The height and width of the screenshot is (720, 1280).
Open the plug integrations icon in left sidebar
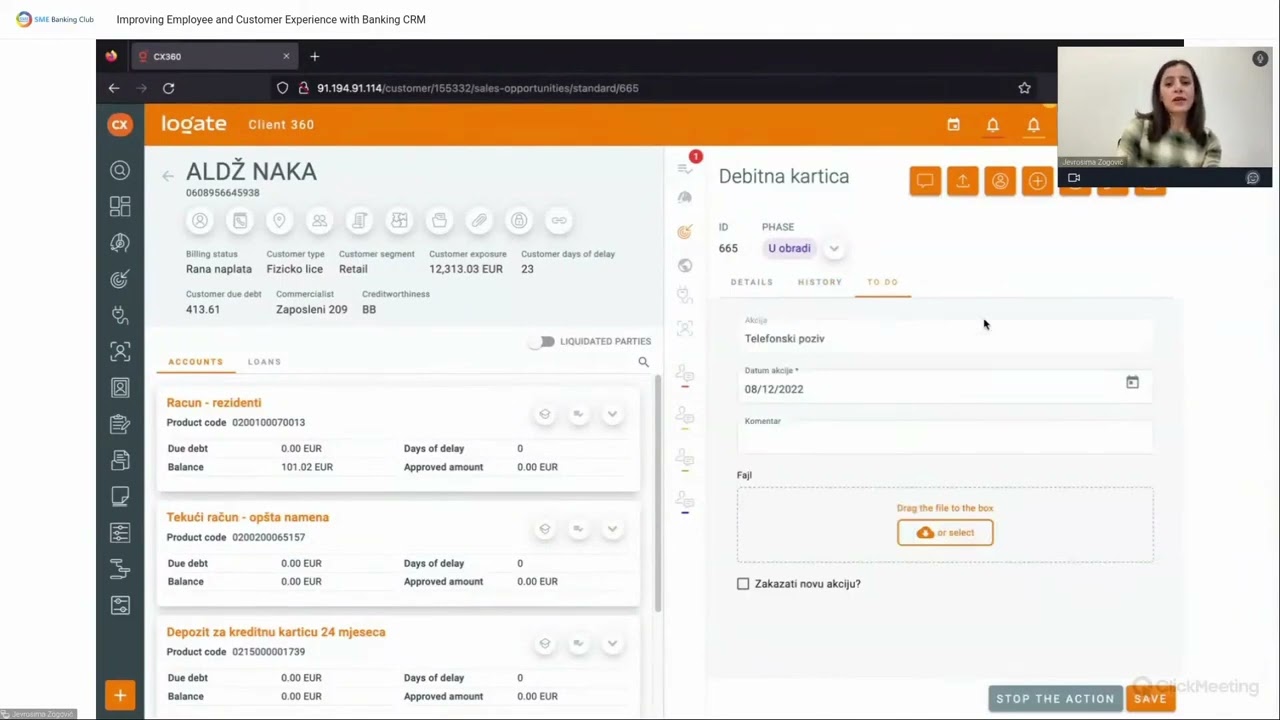point(120,315)
